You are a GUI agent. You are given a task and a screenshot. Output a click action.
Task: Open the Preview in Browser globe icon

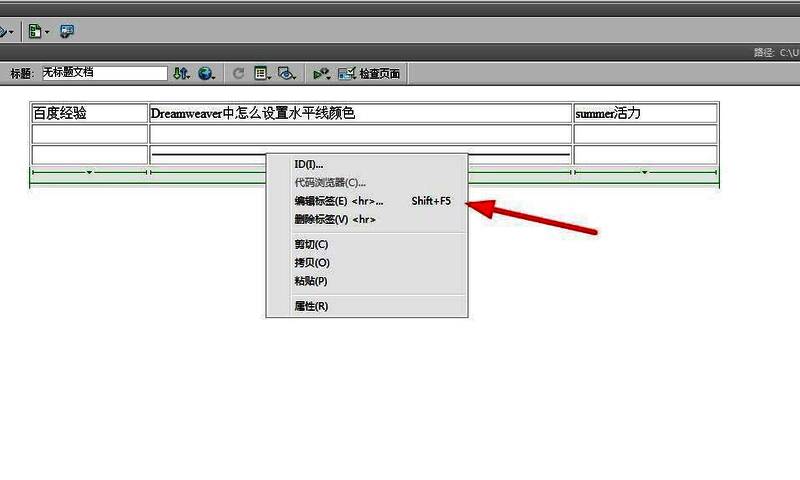(206, 73)
